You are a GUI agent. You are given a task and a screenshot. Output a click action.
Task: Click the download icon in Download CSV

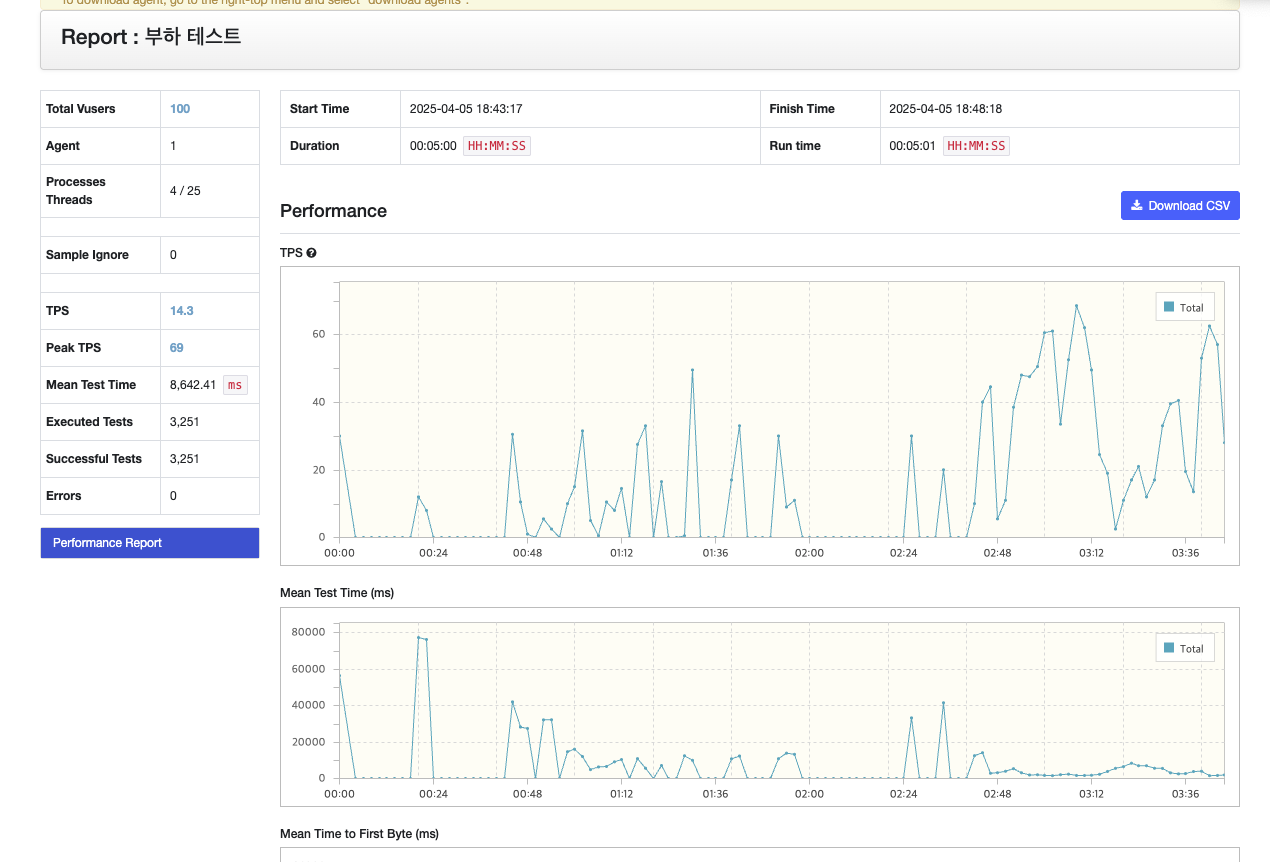[1136, 206]
